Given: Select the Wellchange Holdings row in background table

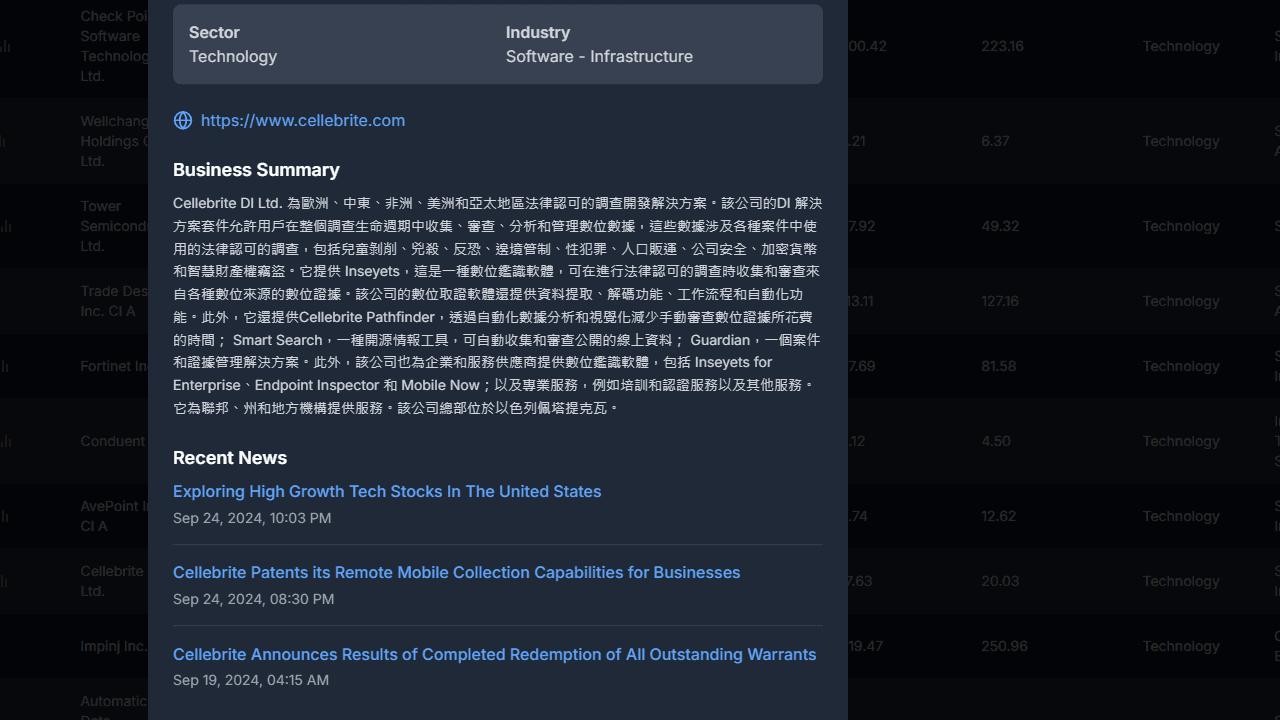Looking at the screenshot, I should click(x=640, y=141).
